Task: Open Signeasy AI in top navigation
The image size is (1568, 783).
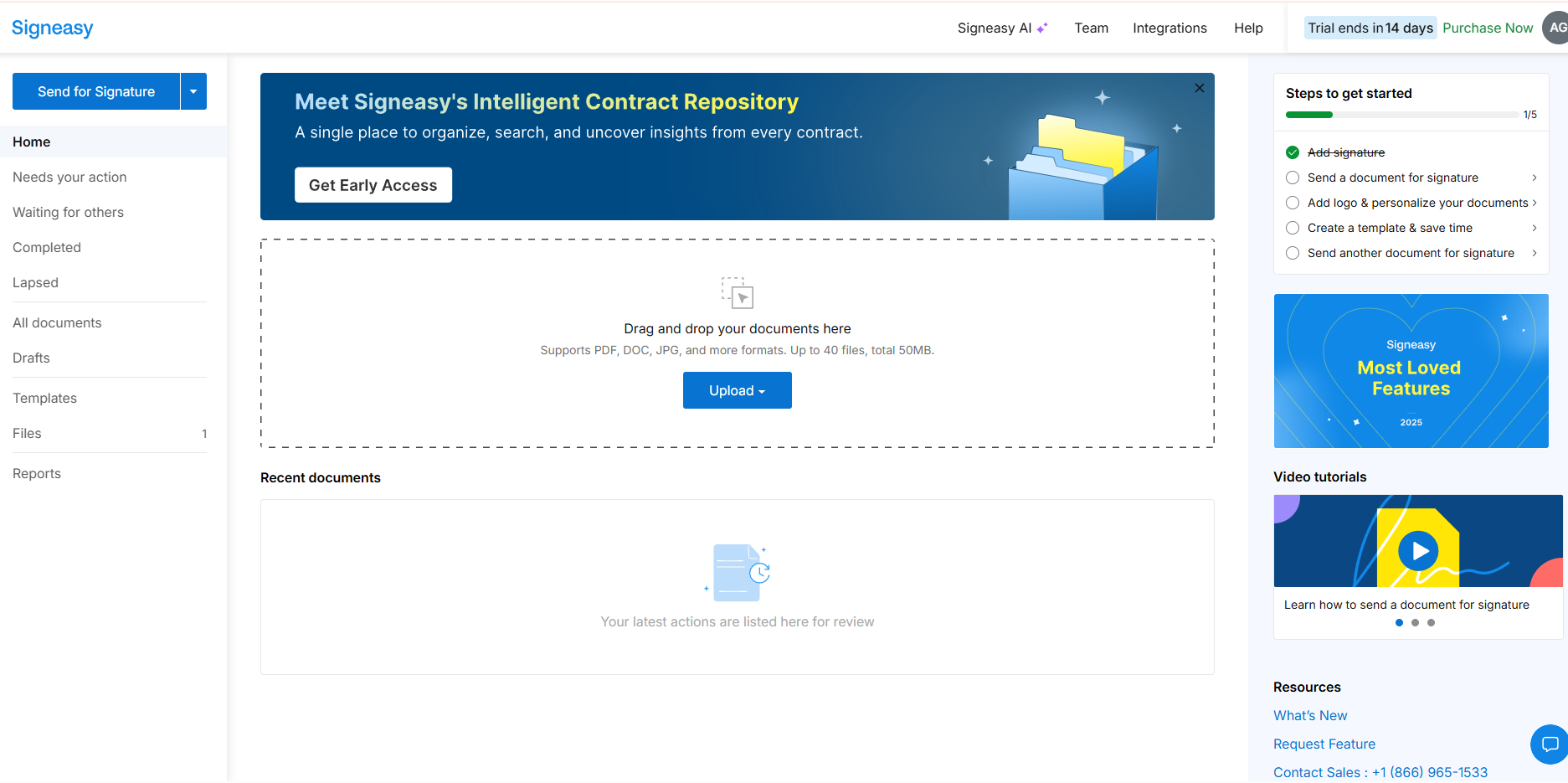Action: [1003, 28]
